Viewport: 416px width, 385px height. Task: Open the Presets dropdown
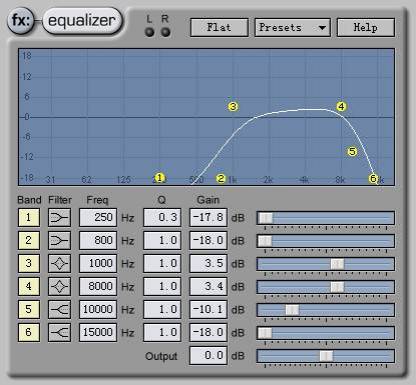(x=293, y=27)
